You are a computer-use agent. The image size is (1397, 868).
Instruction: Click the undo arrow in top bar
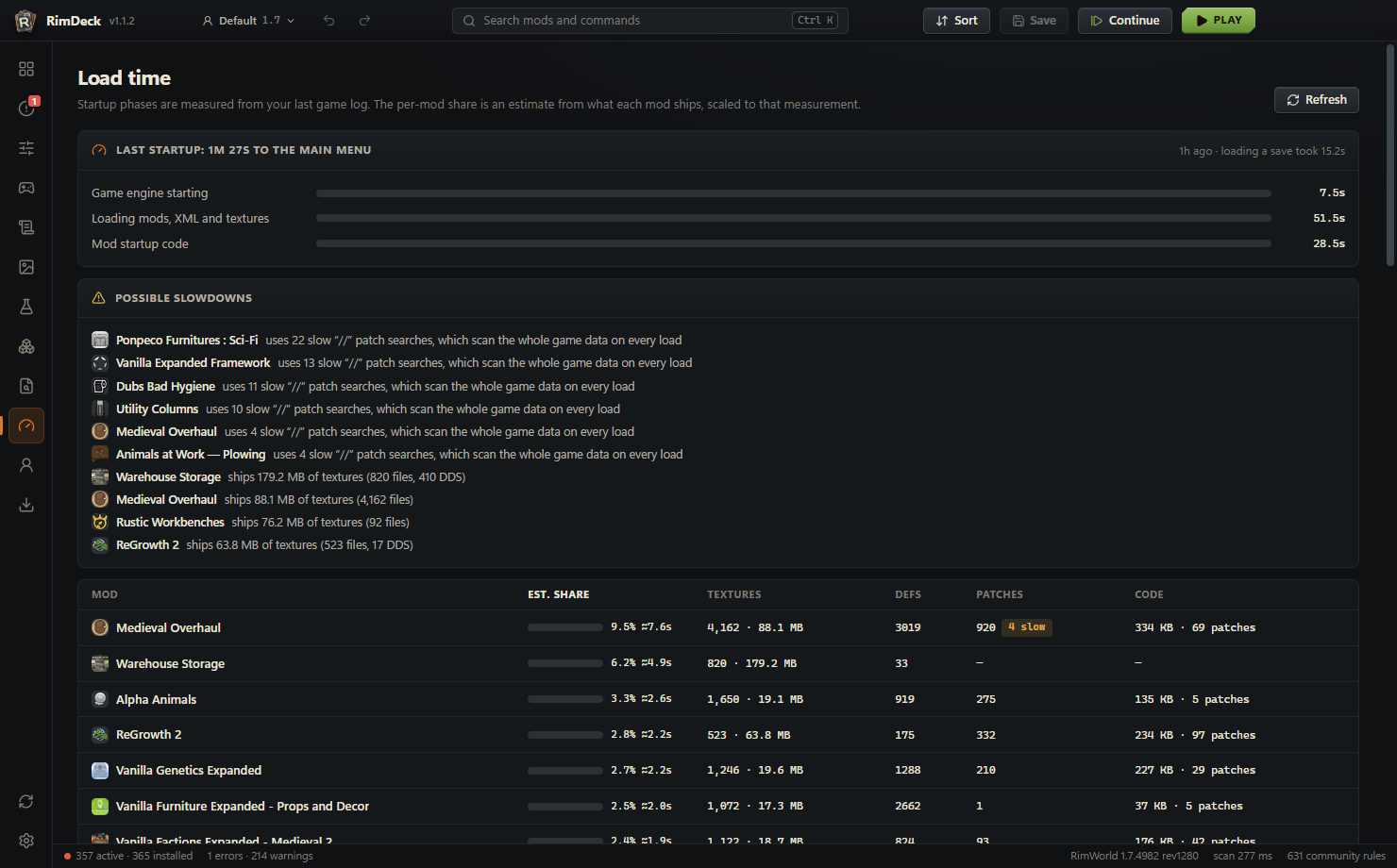point(329,21)
